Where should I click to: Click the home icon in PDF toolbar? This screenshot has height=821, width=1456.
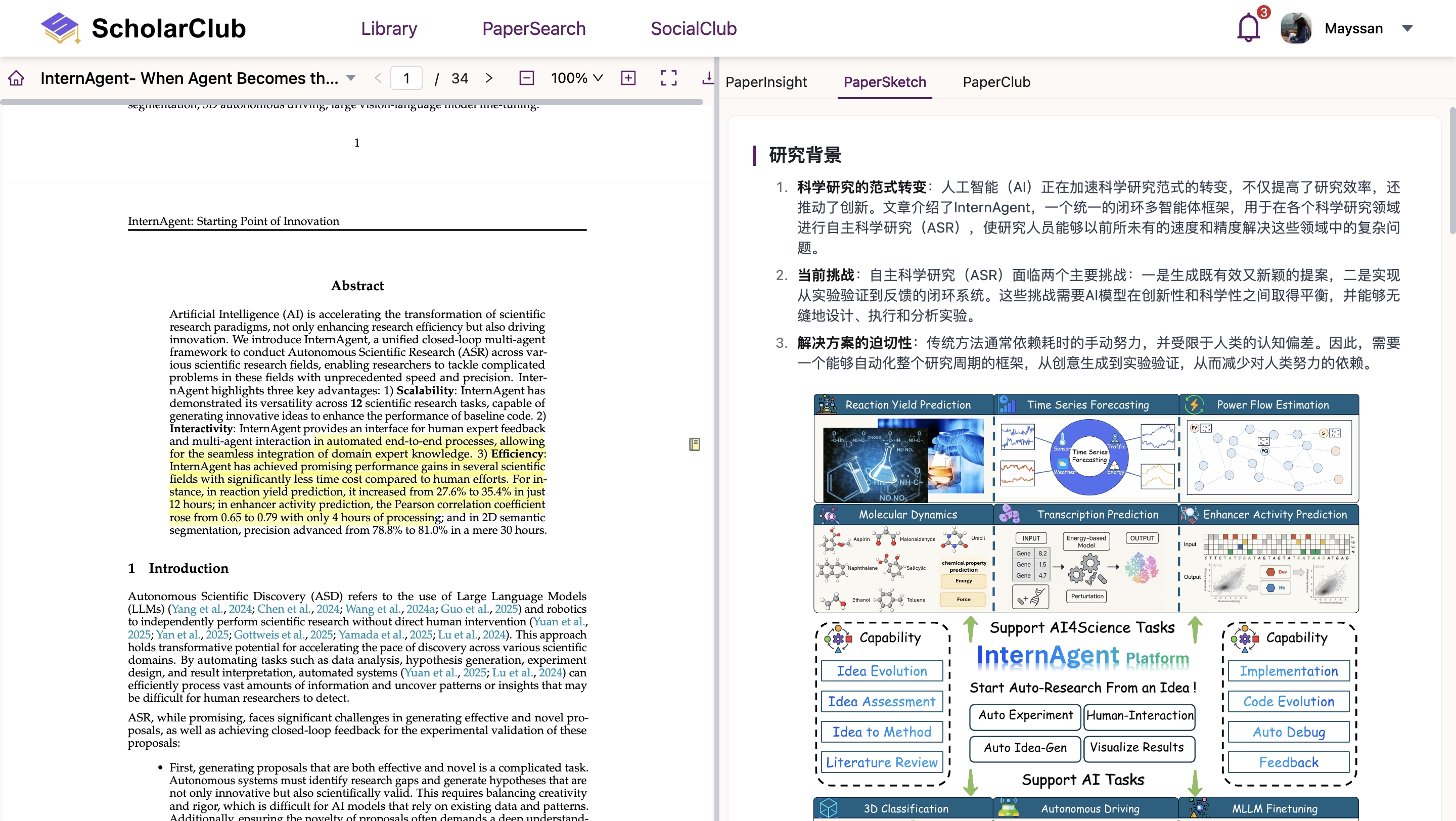coord(16,78)
